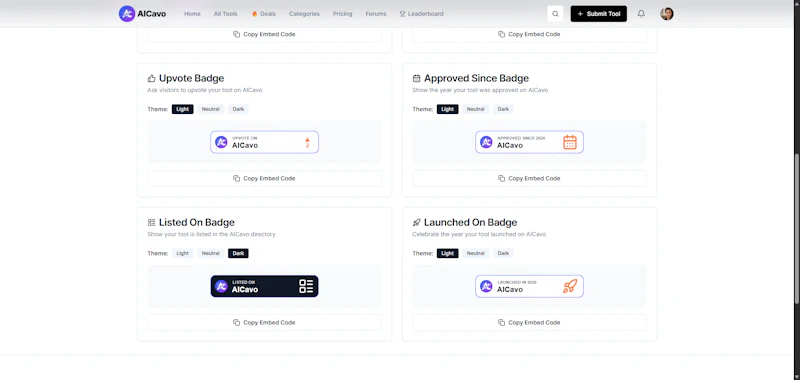The image size is (800, 380).
Task: Select Light theme for Launched On Badge
Action: pyautogui.click(x=447, y=253)
